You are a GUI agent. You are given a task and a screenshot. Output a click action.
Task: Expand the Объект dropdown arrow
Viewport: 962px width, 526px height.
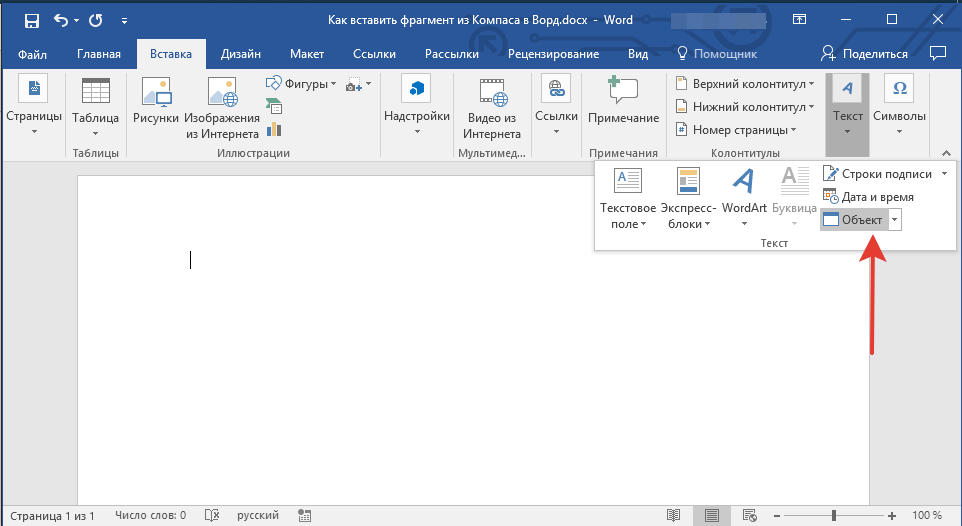(895, 220)
